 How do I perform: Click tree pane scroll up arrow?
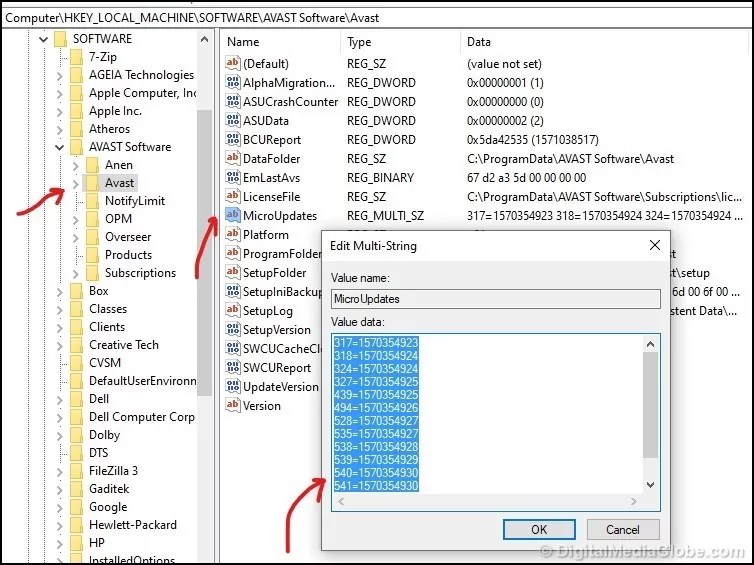204,39
